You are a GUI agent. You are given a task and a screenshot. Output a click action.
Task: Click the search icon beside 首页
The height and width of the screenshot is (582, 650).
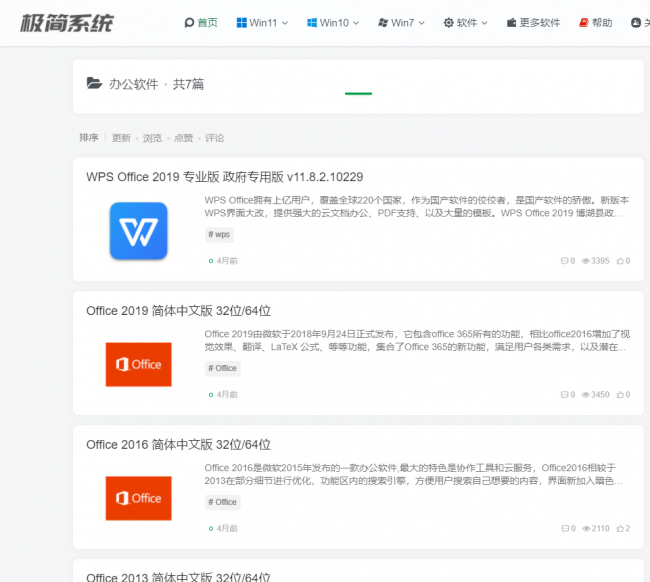pos(189,23)
